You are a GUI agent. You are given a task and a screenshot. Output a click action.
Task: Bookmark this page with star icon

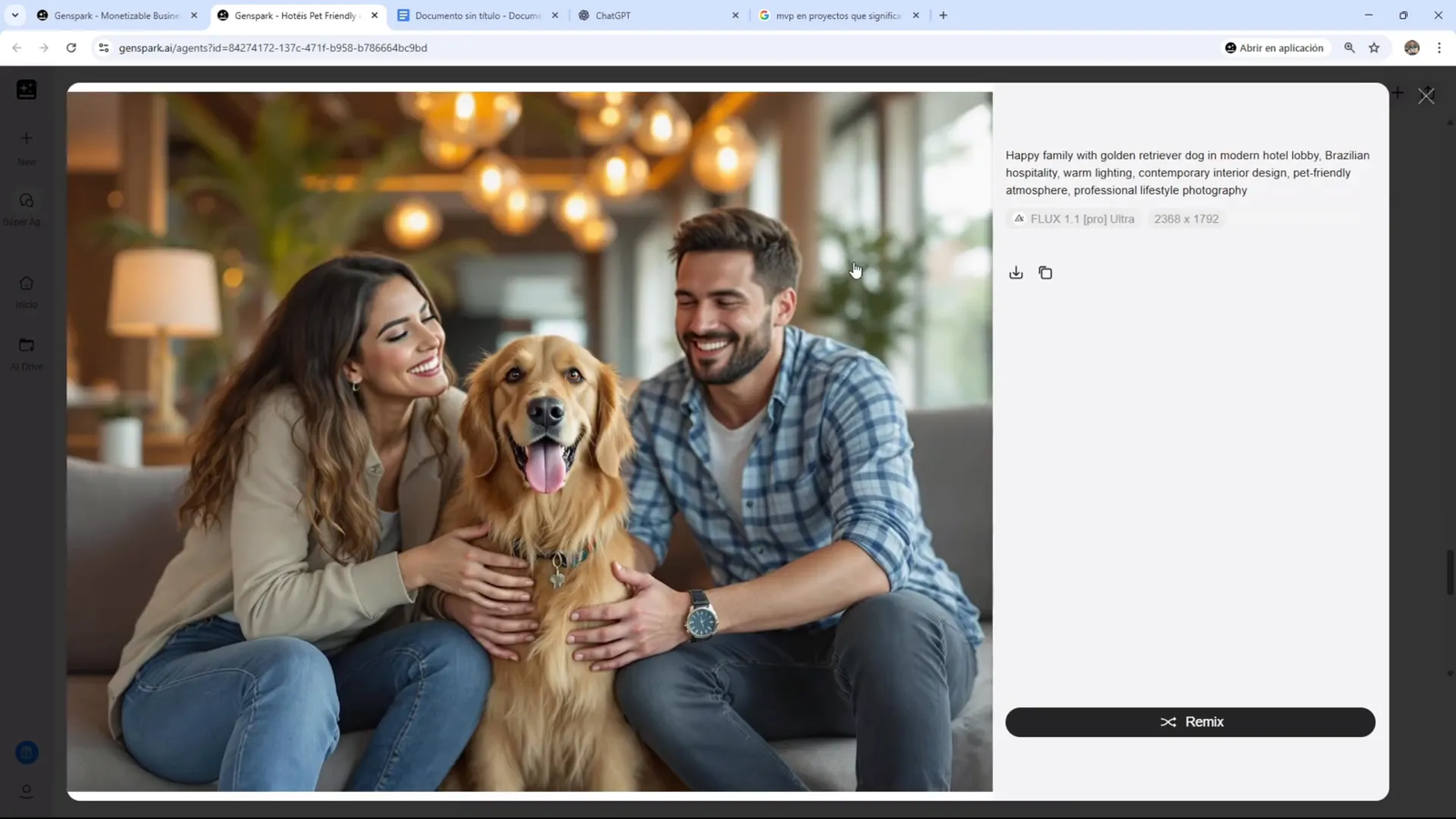tap(1374, 47)
